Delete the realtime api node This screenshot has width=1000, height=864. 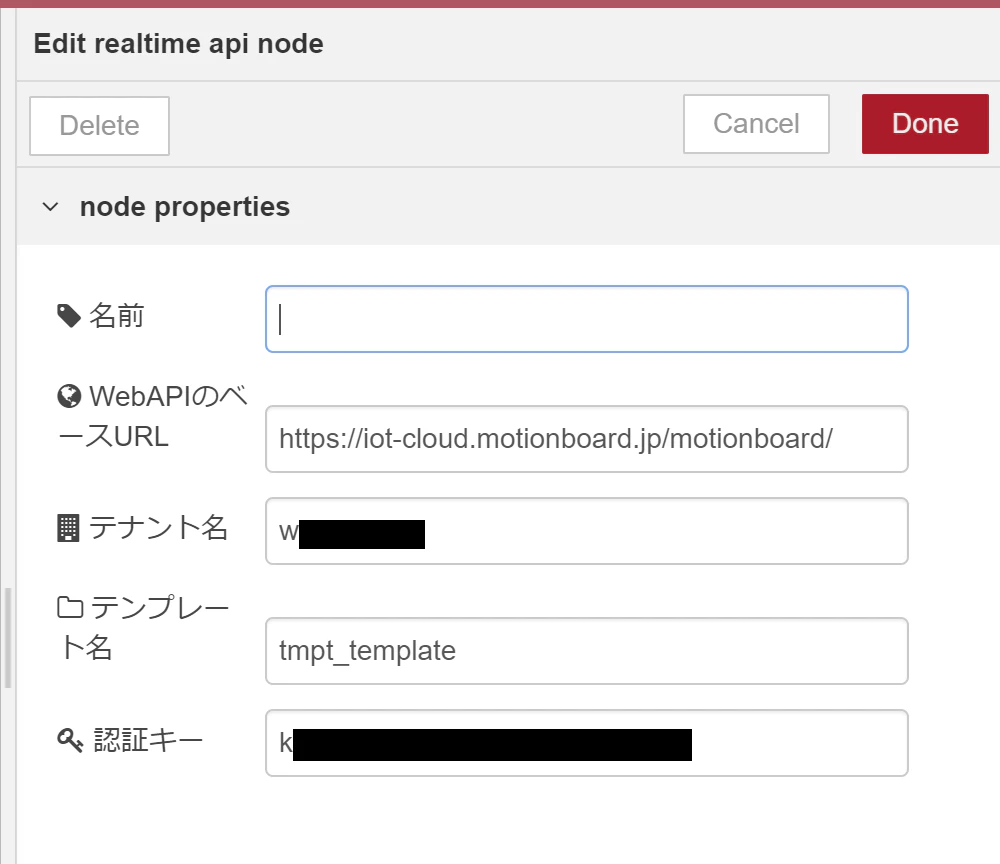coord(99,126)
